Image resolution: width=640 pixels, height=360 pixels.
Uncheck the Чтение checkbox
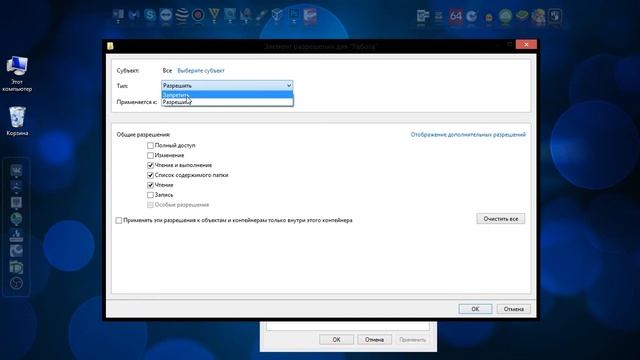[x=150, y=185]
